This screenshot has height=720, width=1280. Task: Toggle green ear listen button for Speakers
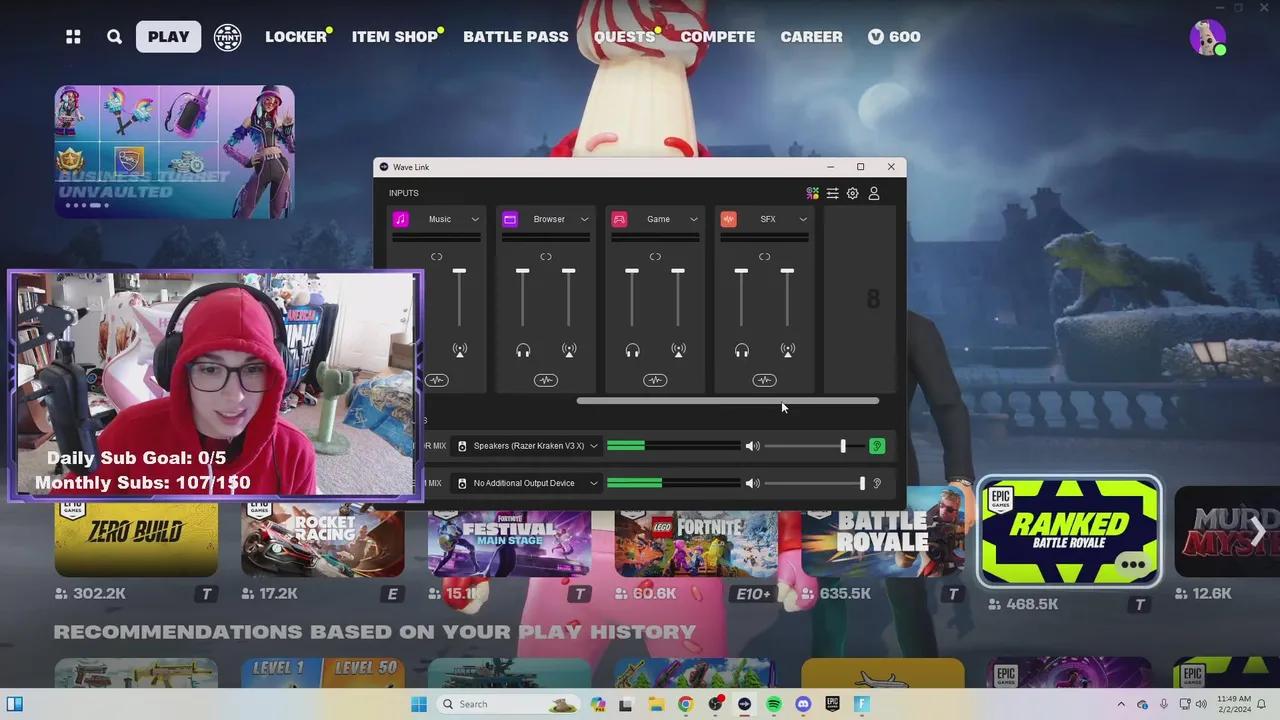pyautogui.click(x=877, y=446)
